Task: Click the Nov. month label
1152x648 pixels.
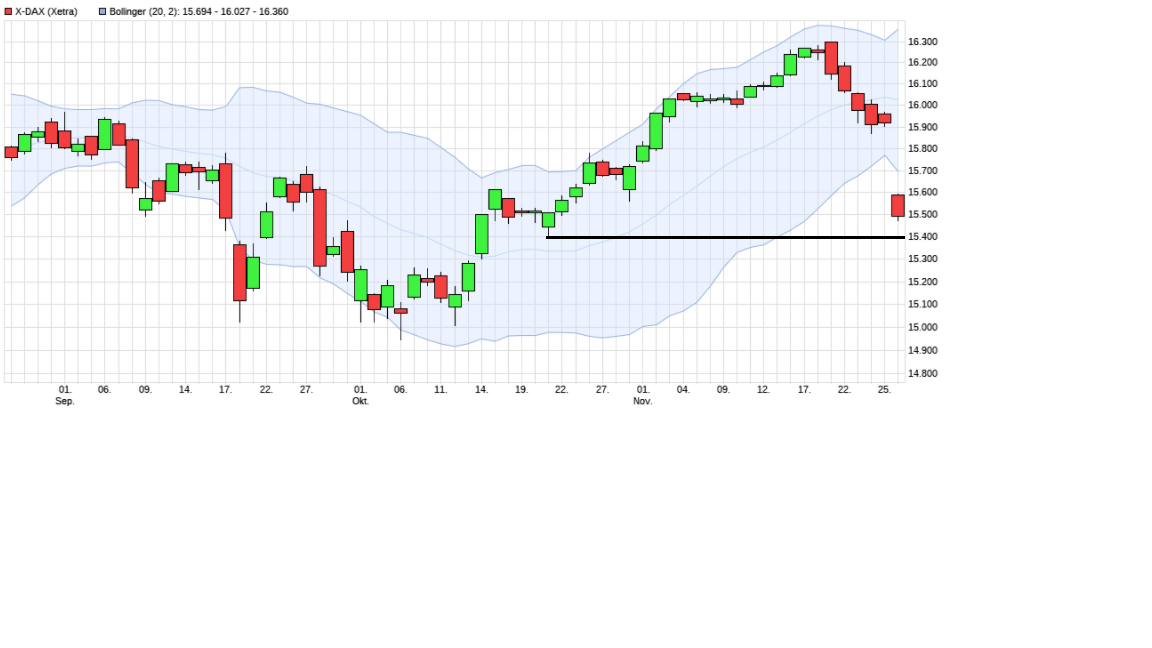Action: tap(644, 401)
